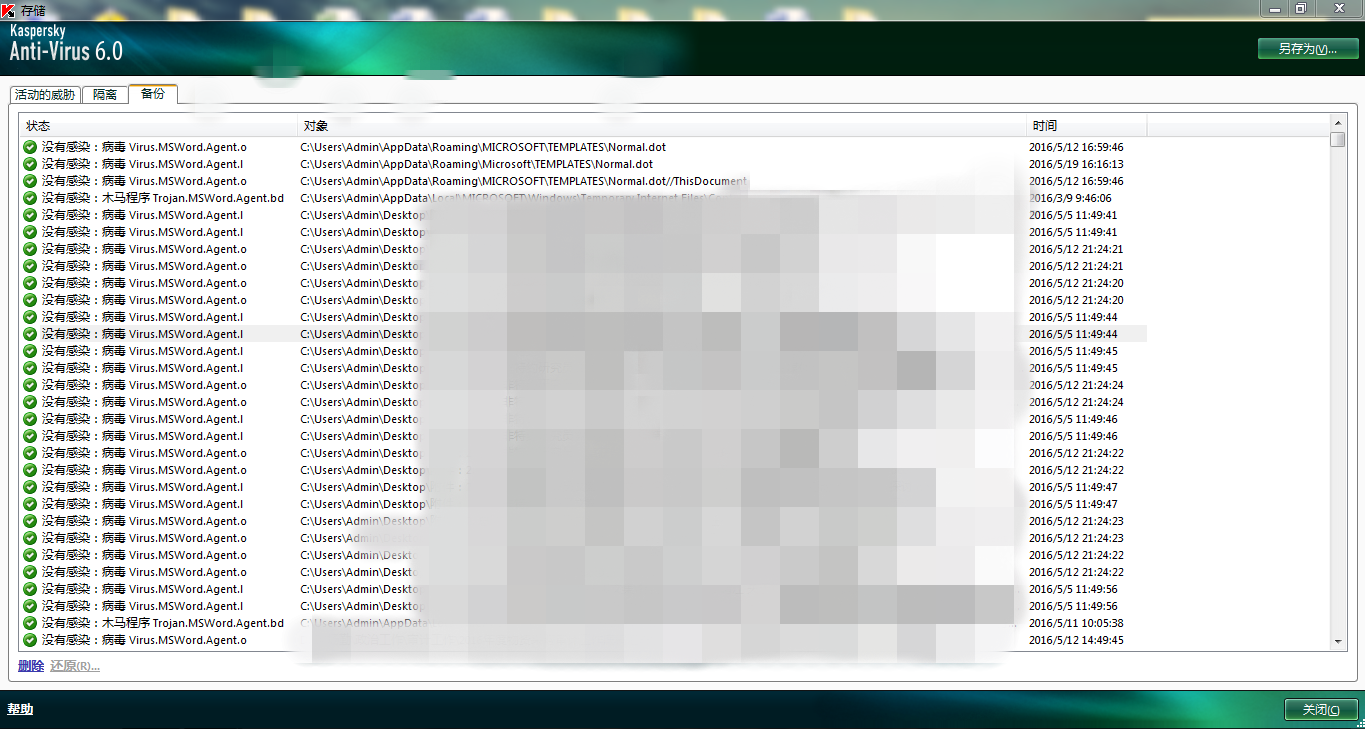
Task: Select the 备份 tab
Action: 153,94
